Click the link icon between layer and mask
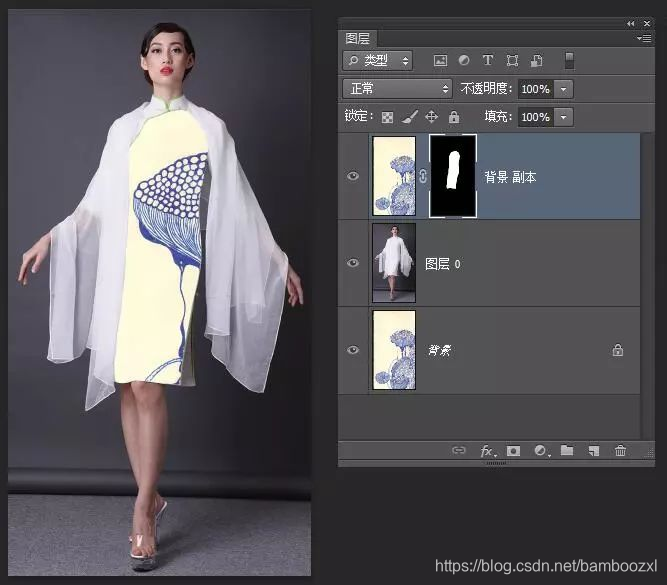Image resolution: width=667 pixels, height=585 pixels. coord(422,176)
